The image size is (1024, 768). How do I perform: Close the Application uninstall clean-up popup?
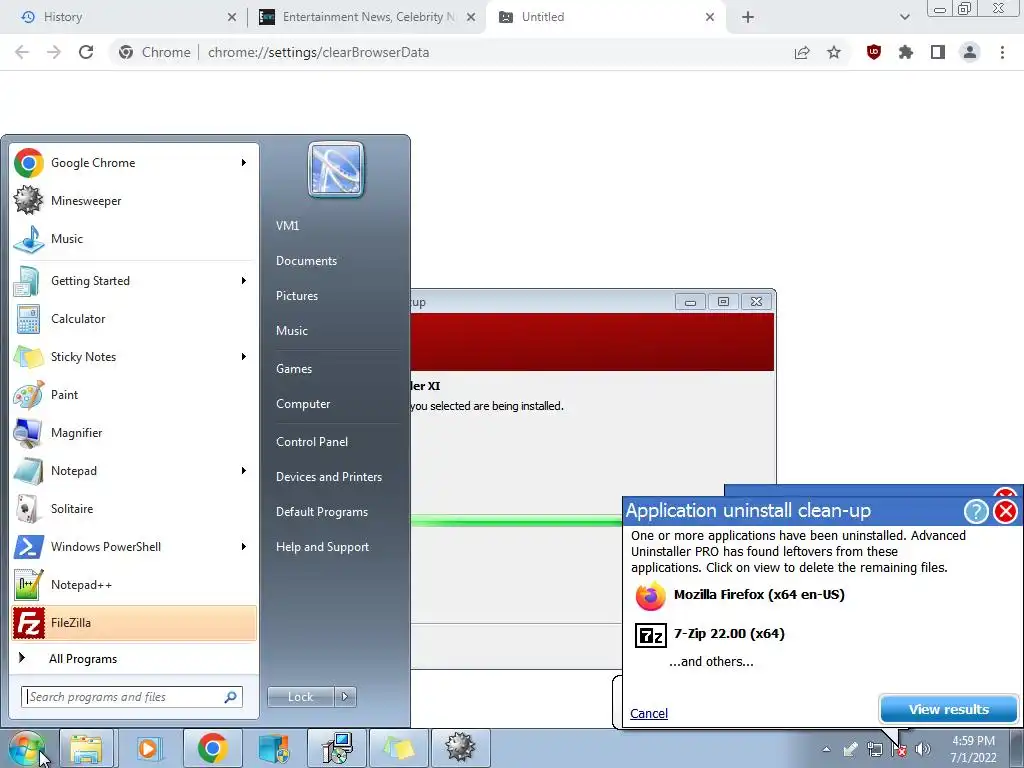(x=1005, y=511)
